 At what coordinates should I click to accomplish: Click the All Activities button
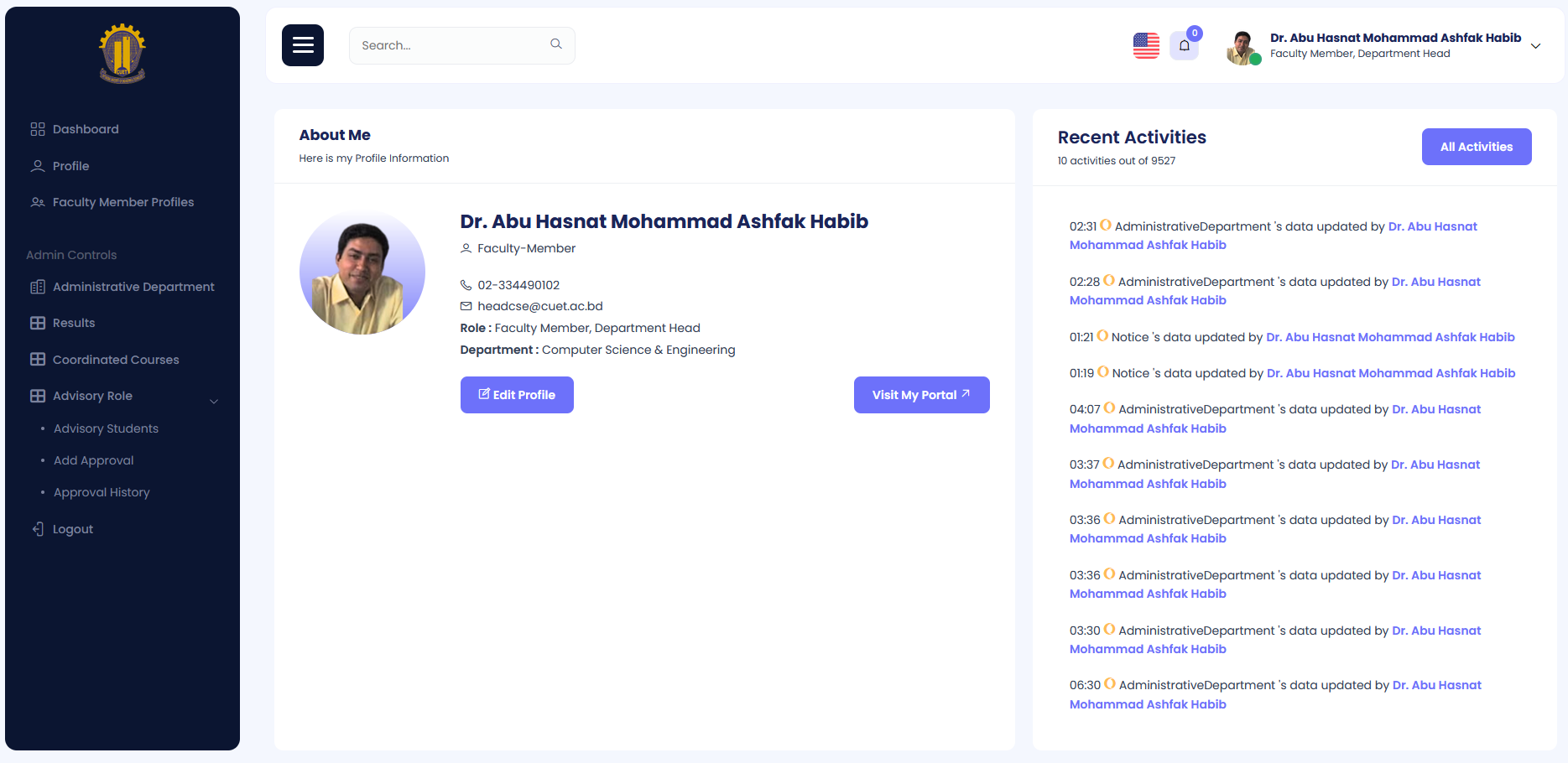1476,147
